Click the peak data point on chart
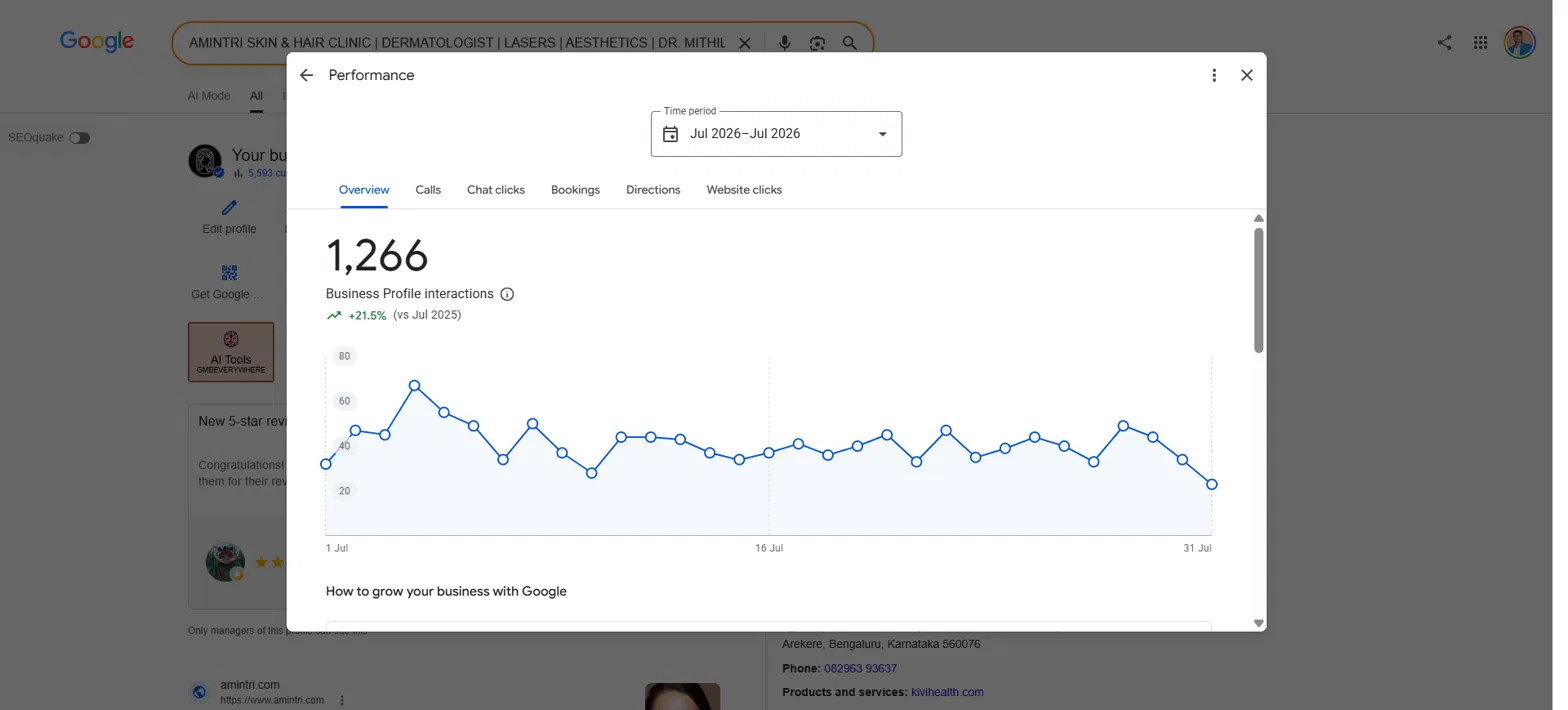Screen dimensions: 1568x710 414,385
